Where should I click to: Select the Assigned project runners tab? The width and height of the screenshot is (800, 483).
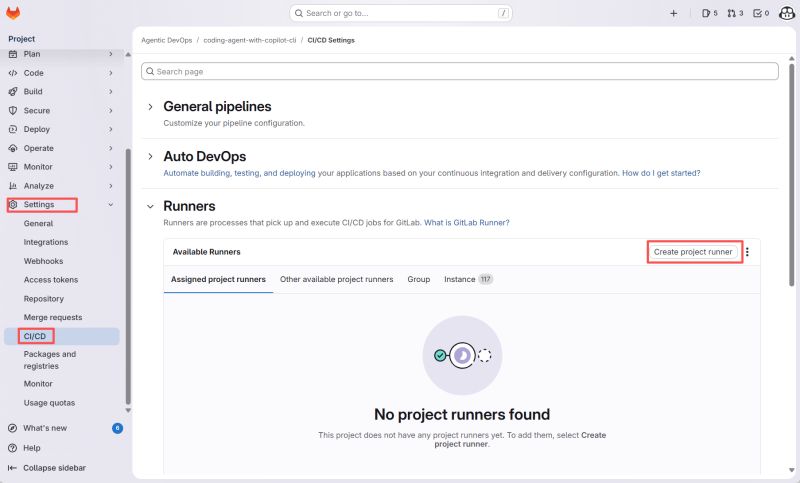coord(218,279)
